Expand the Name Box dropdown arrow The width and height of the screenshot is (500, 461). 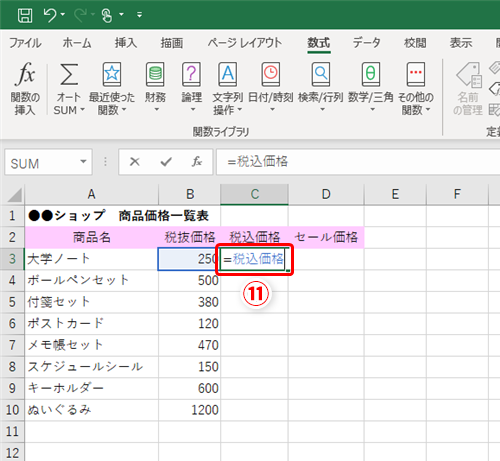click(83, 162)
